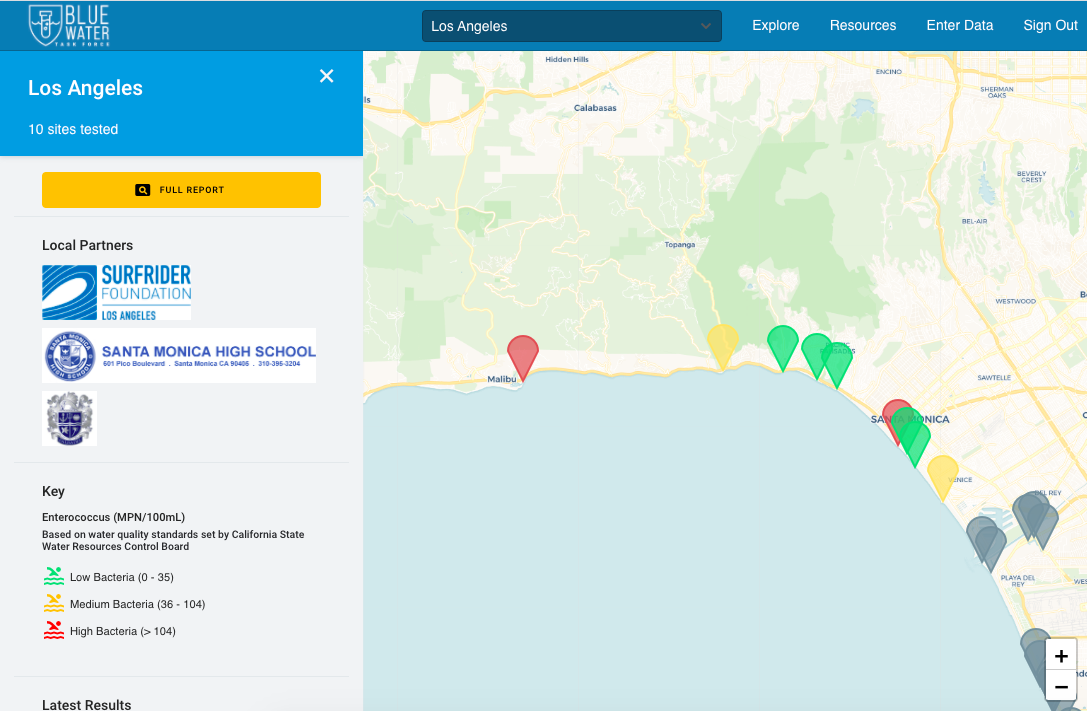Viewport: 1087px width, 711px height.
Task: Click the Sign Out link
Action: [x=1050, y=26]
